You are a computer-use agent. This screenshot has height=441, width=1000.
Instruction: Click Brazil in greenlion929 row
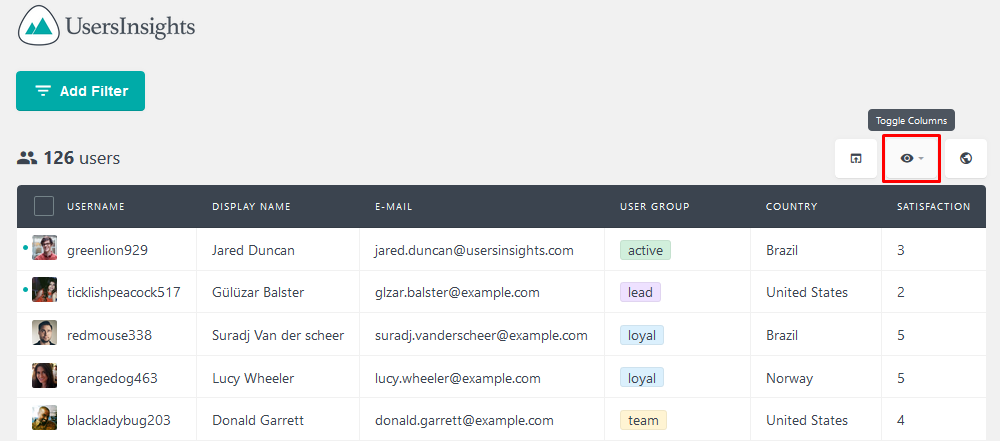(x=783, y=250)
